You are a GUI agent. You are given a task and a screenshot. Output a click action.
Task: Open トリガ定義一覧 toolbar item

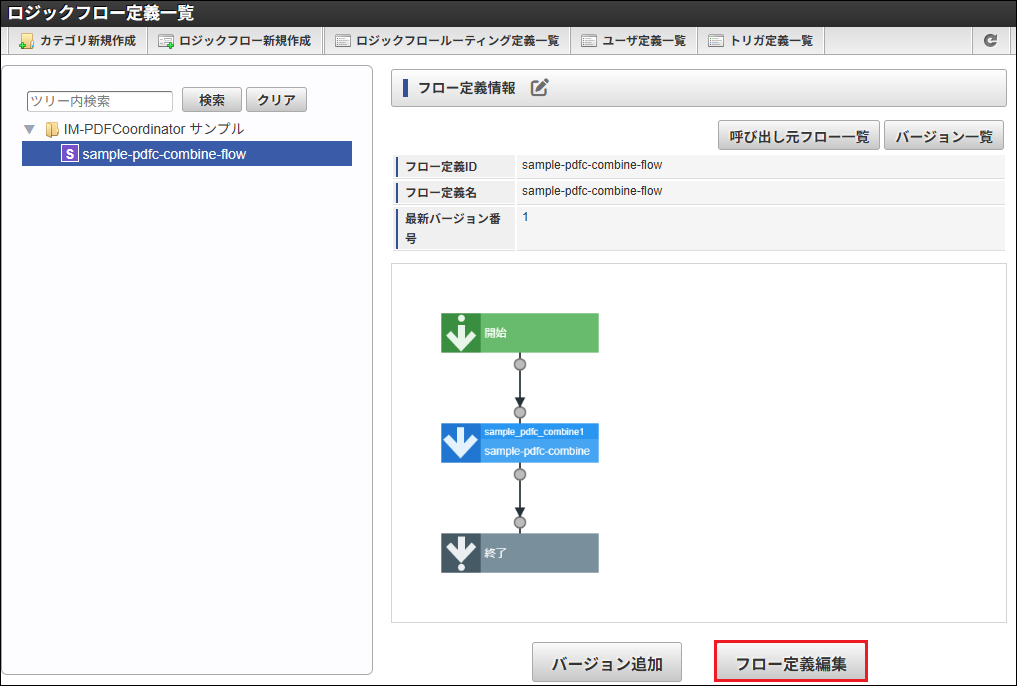point(761,41)
